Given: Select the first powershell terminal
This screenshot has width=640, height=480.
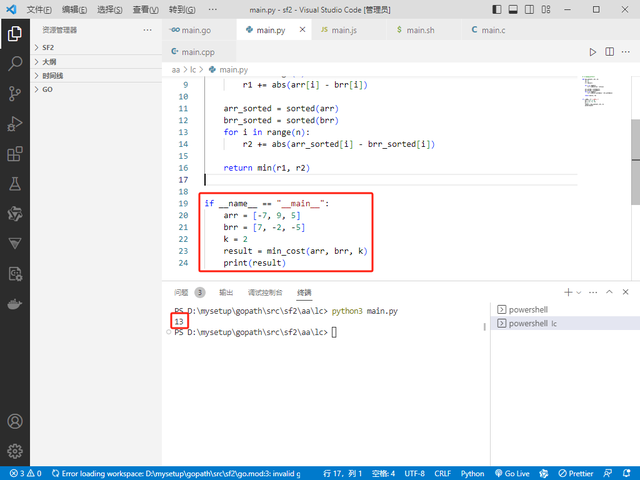Looking at the screenshot, I should [565, 309].
